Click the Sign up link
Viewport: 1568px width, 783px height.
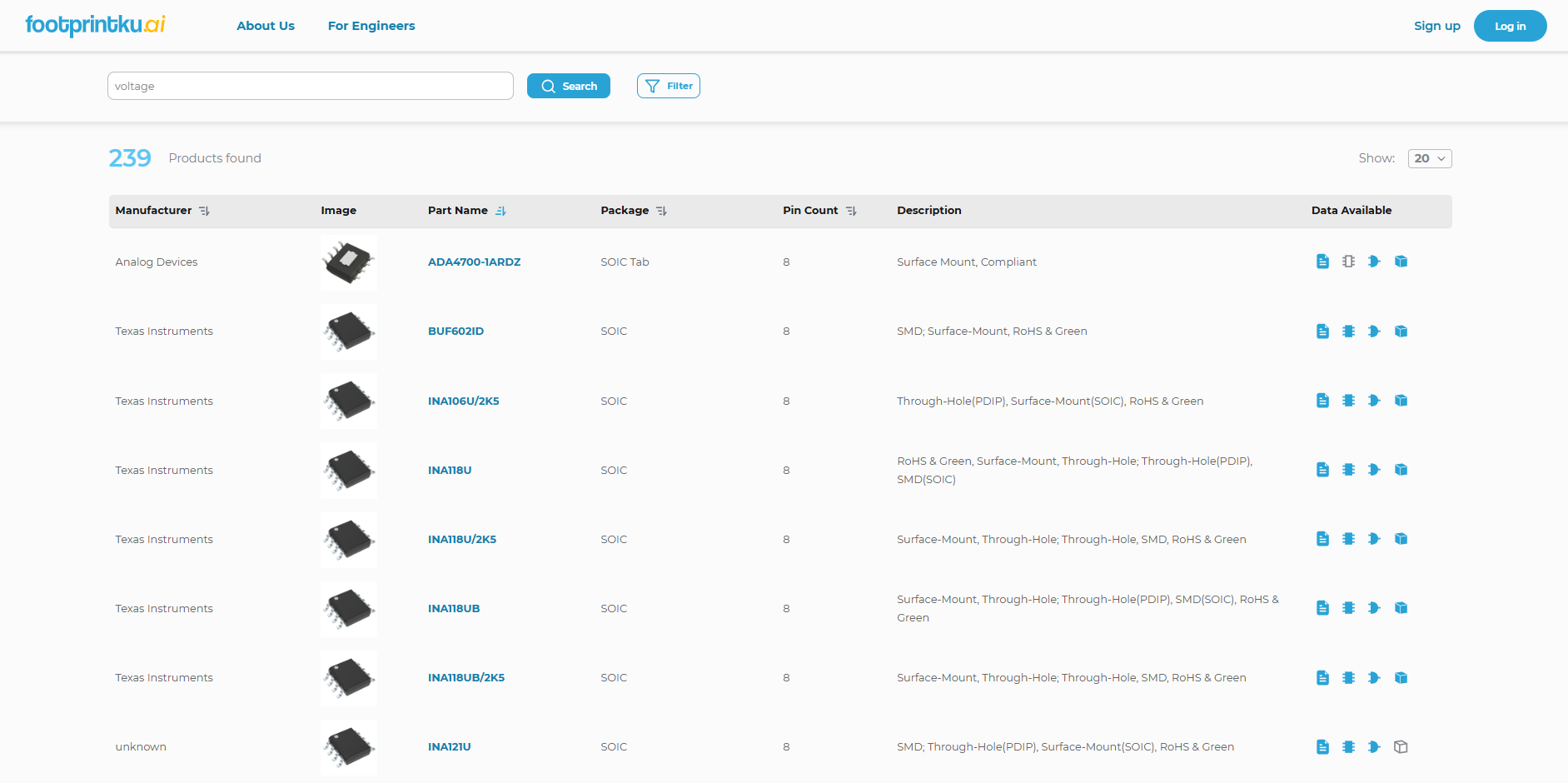coord(1437,26)
